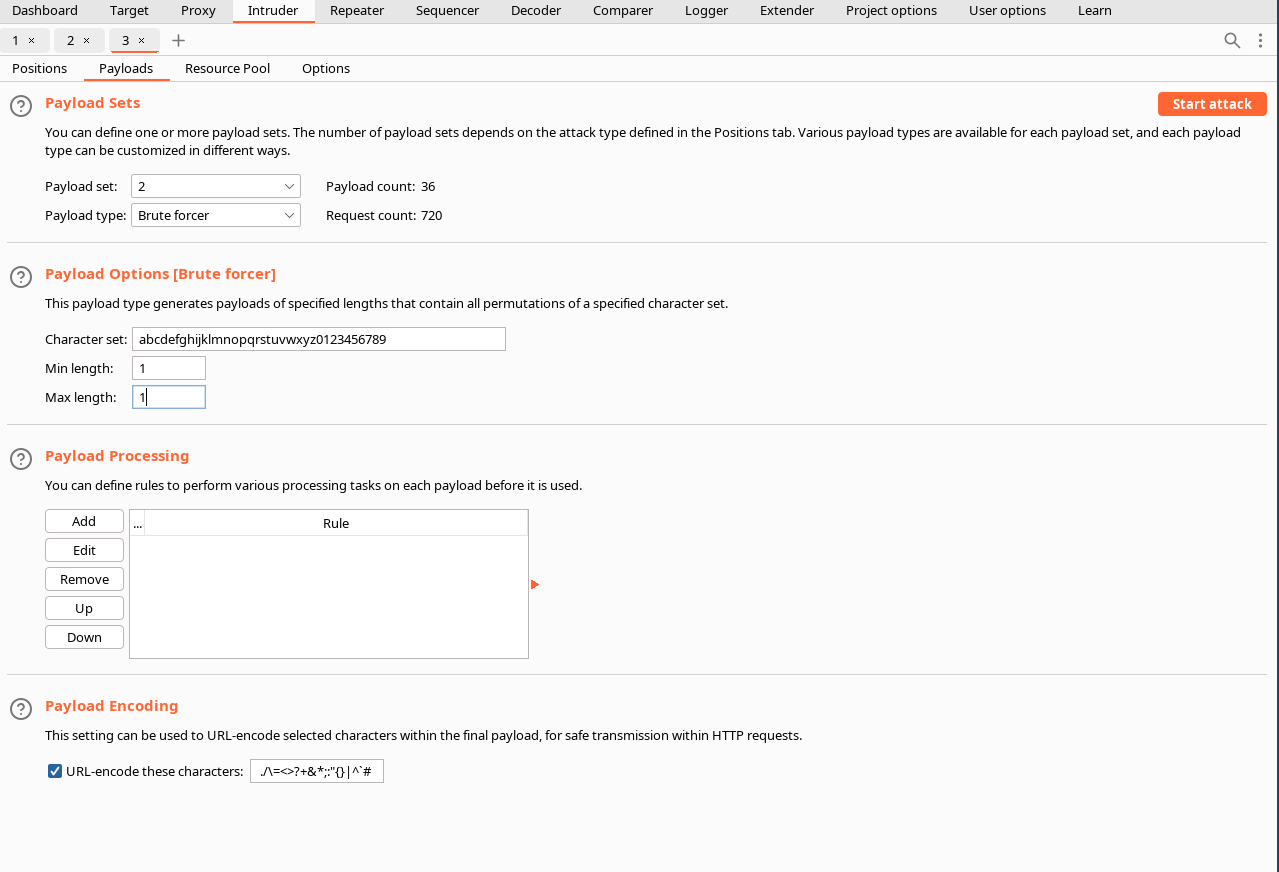1279x872 pixels.
Task: Click the 'Payload Options [Brute forcer]' heading
Action: pos(160,274)
